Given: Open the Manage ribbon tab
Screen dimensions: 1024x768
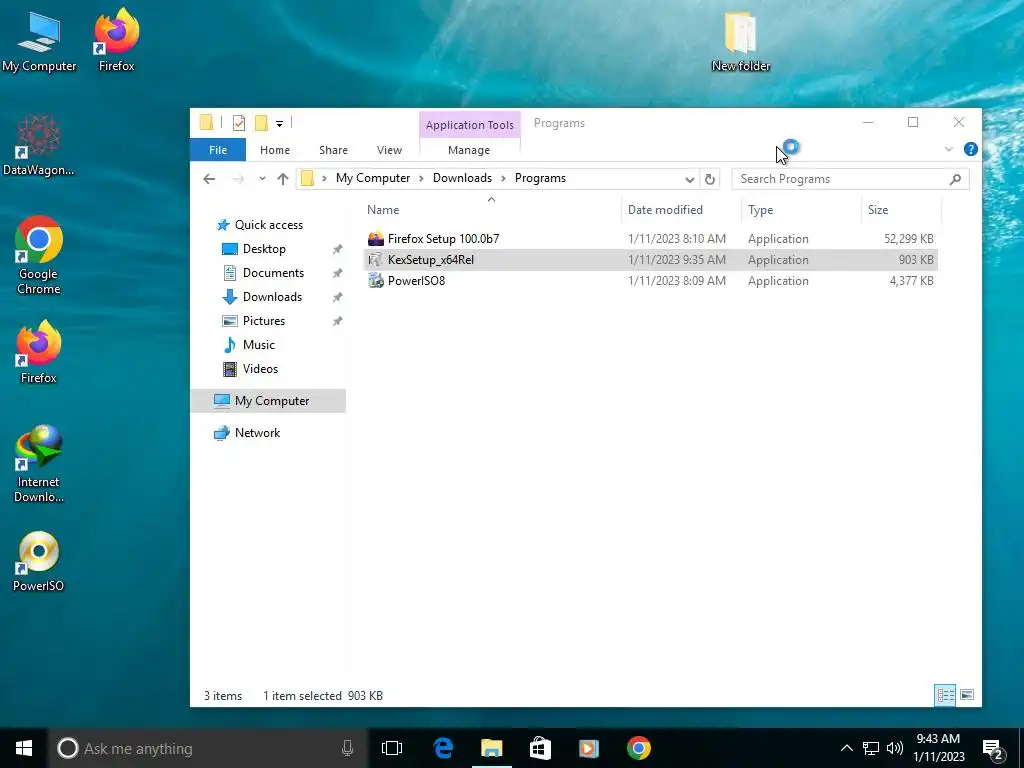Looking at the screenshot, I should [469, 150].
